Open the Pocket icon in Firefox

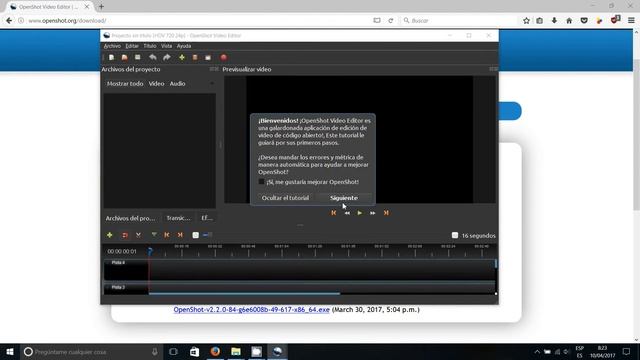(584, 20)
